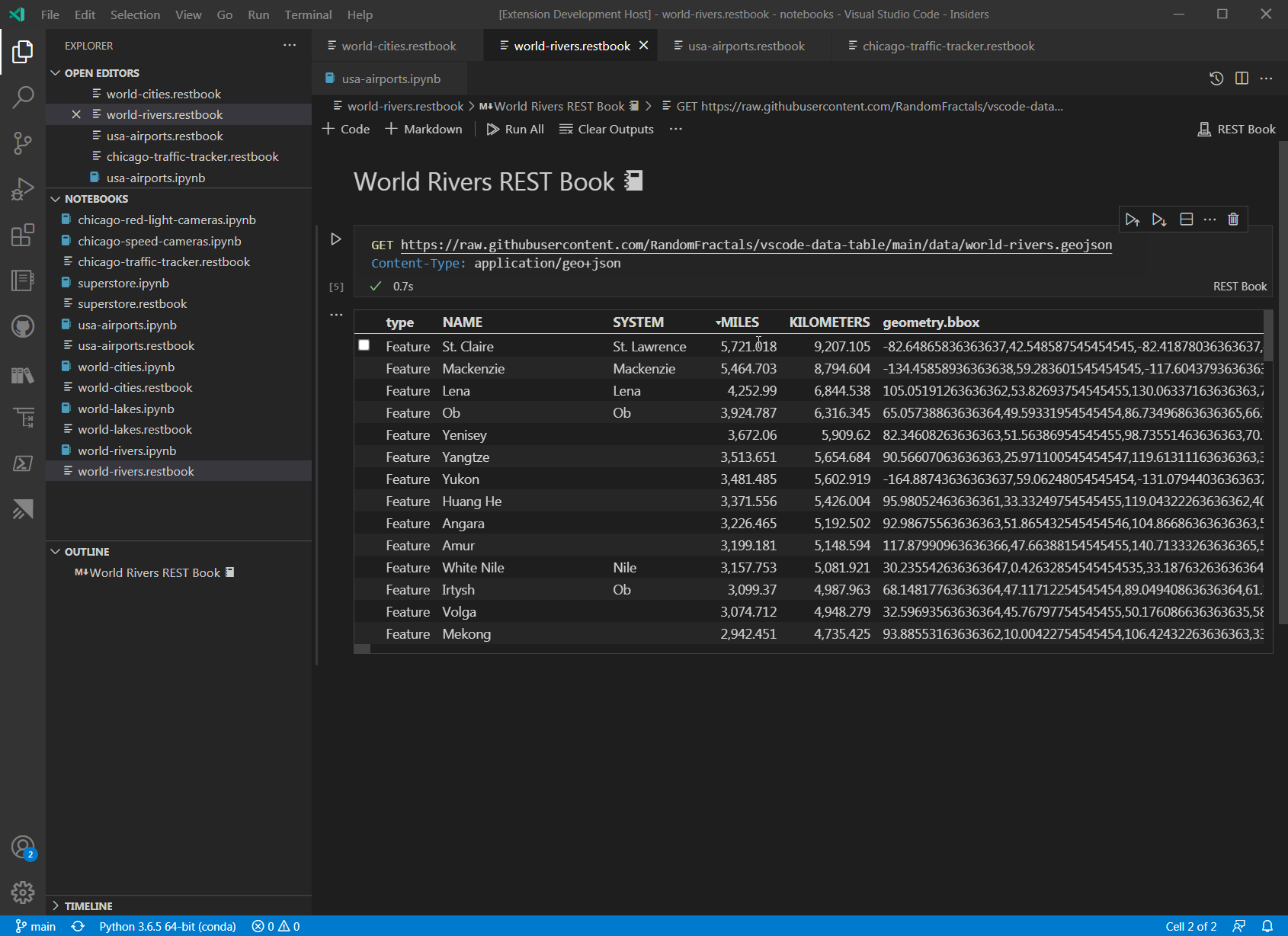Open Explorer views and more actions
The height and width of the screenshot is (936, 1288).
pyautogui.click(x=290, y=46)
